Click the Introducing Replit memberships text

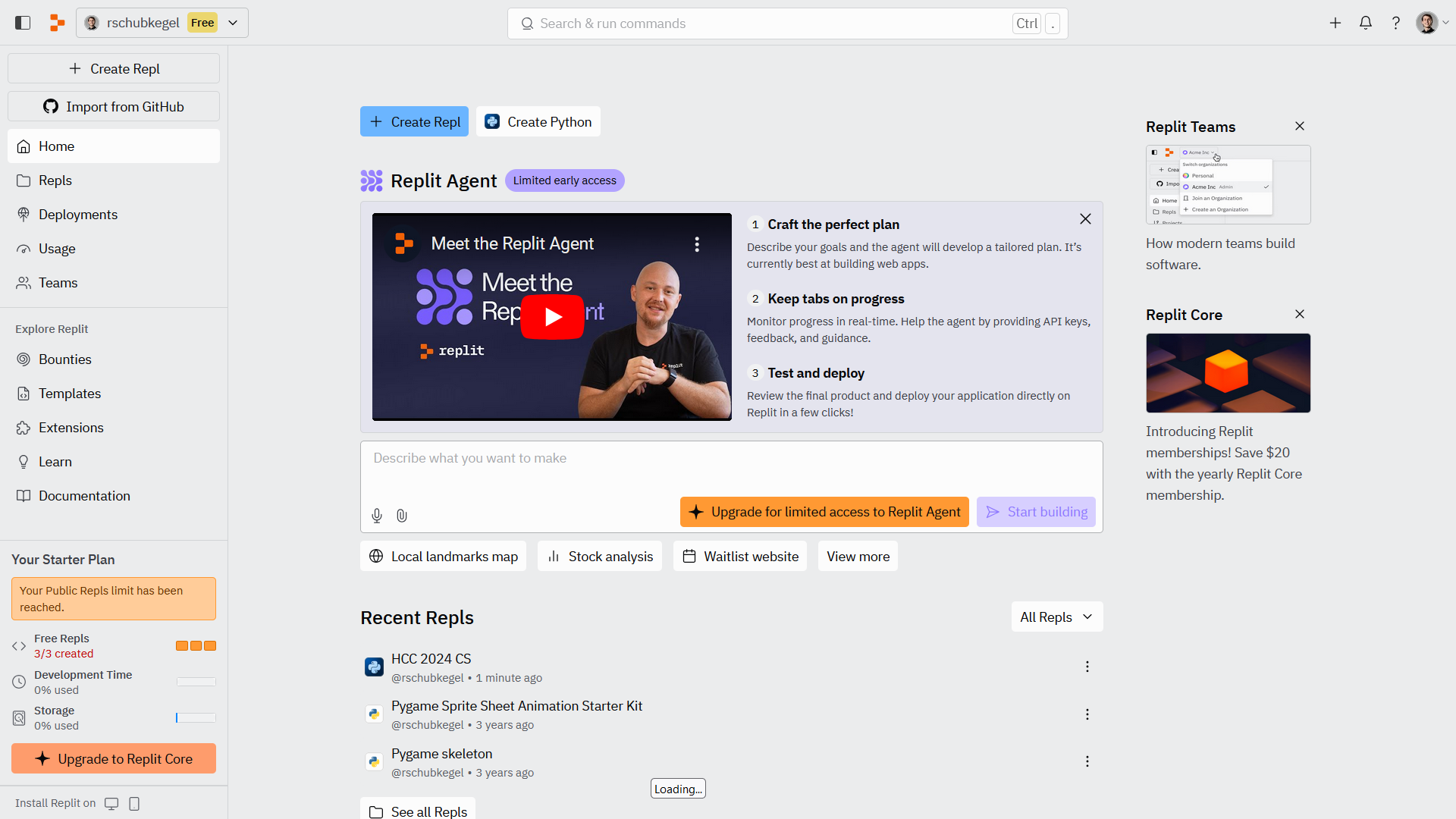tap(1224, 463)
